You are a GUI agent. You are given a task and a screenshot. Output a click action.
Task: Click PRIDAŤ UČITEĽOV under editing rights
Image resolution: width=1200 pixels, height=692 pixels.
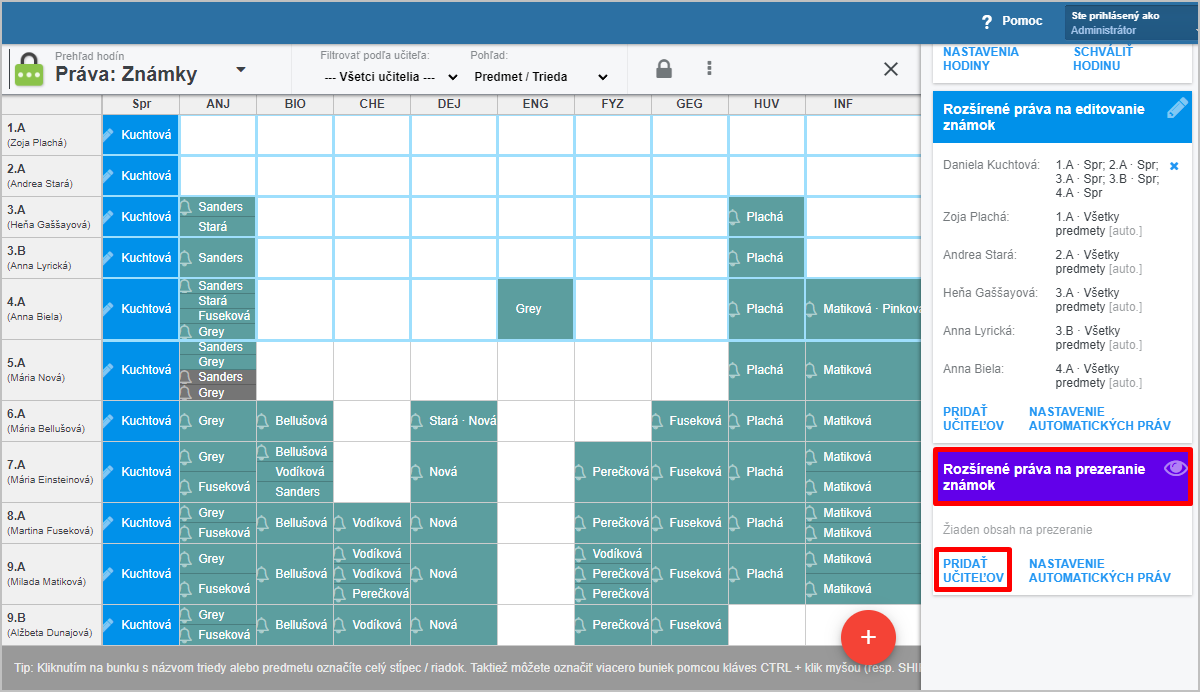coord(973,419)
